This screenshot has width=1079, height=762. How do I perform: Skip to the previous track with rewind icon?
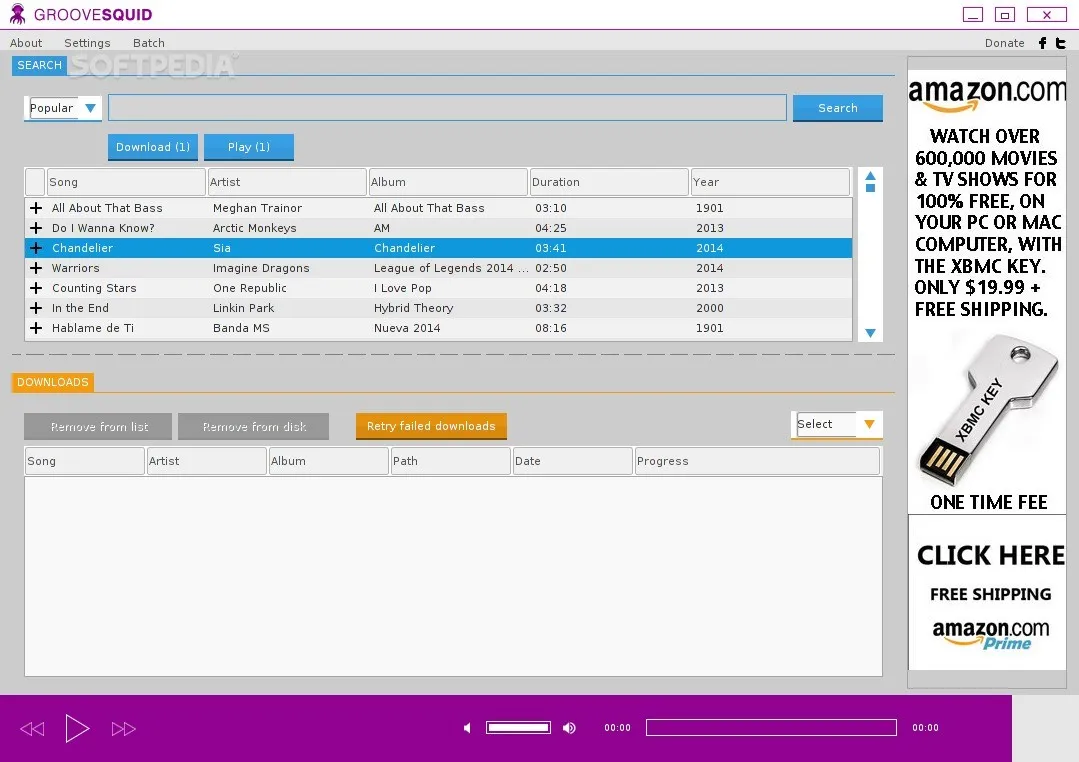coord(32,729)
